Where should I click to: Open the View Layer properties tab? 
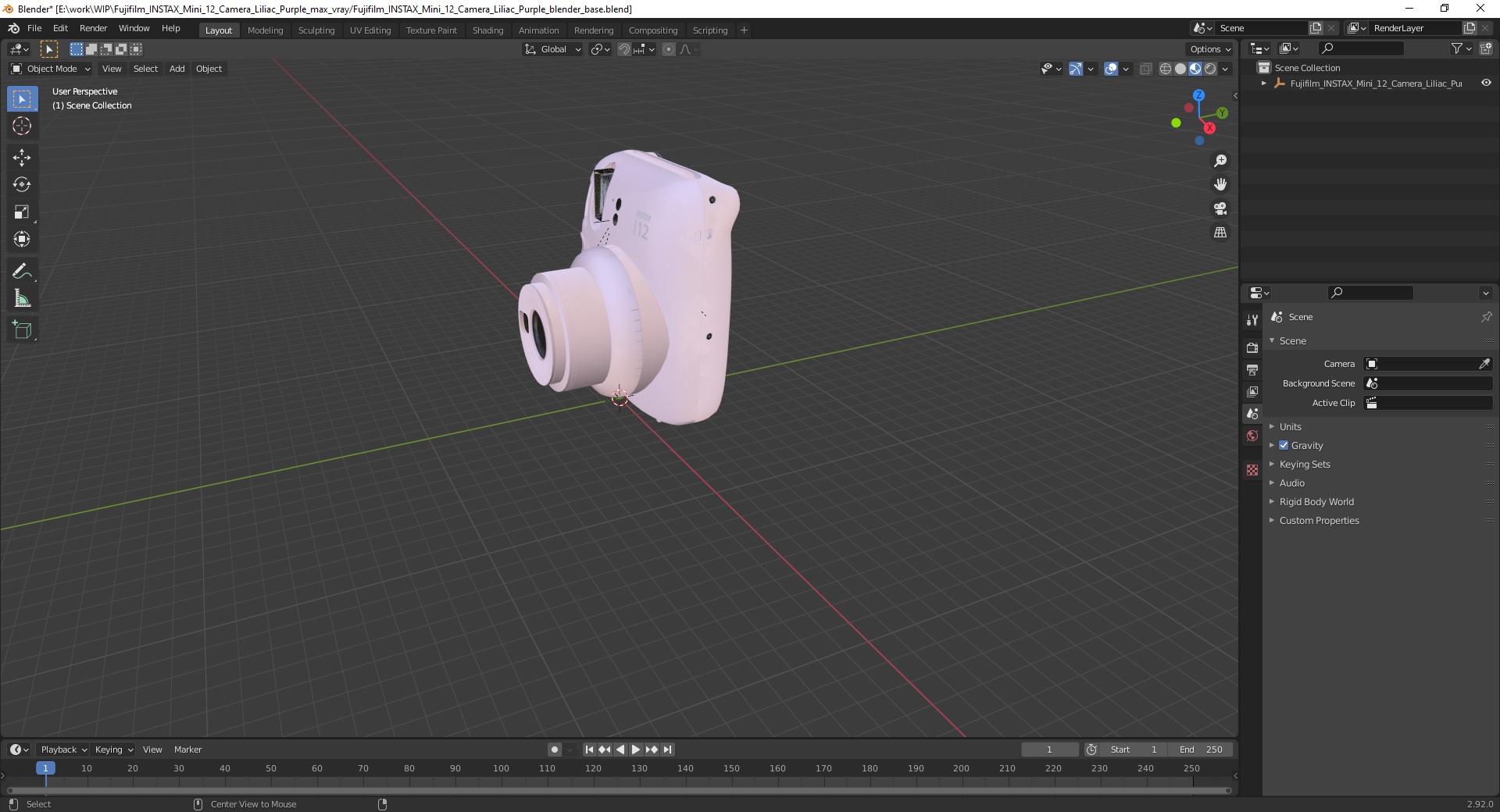[x=1252, y=391]
